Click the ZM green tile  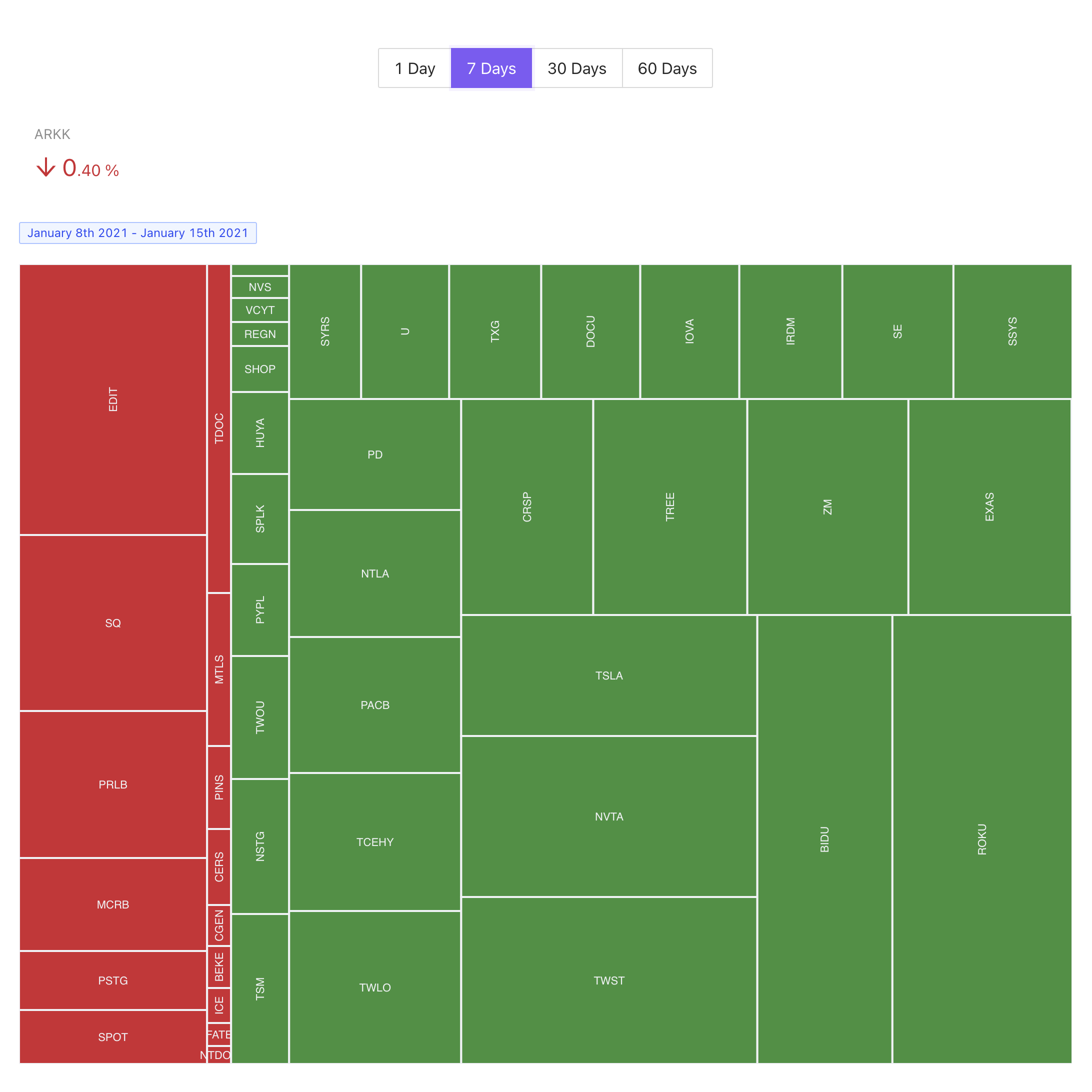(x=827, y=506)
